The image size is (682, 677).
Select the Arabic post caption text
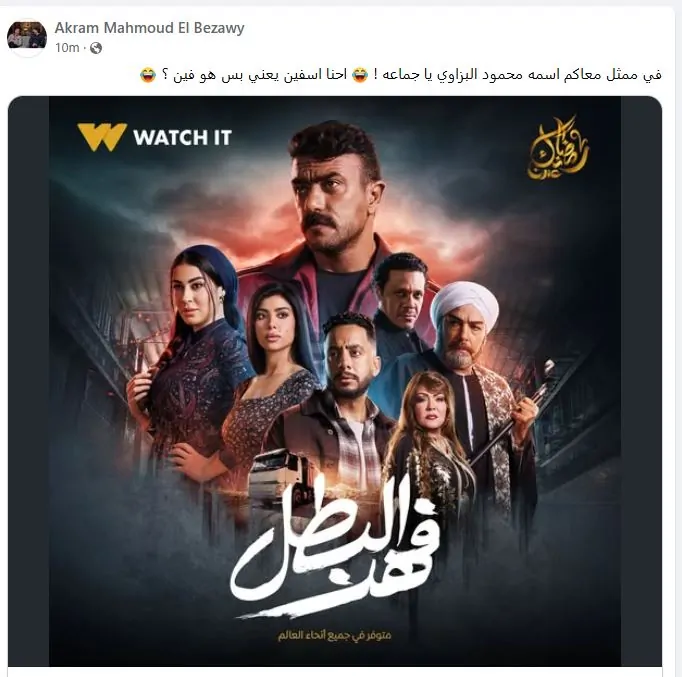pos(401,75)
